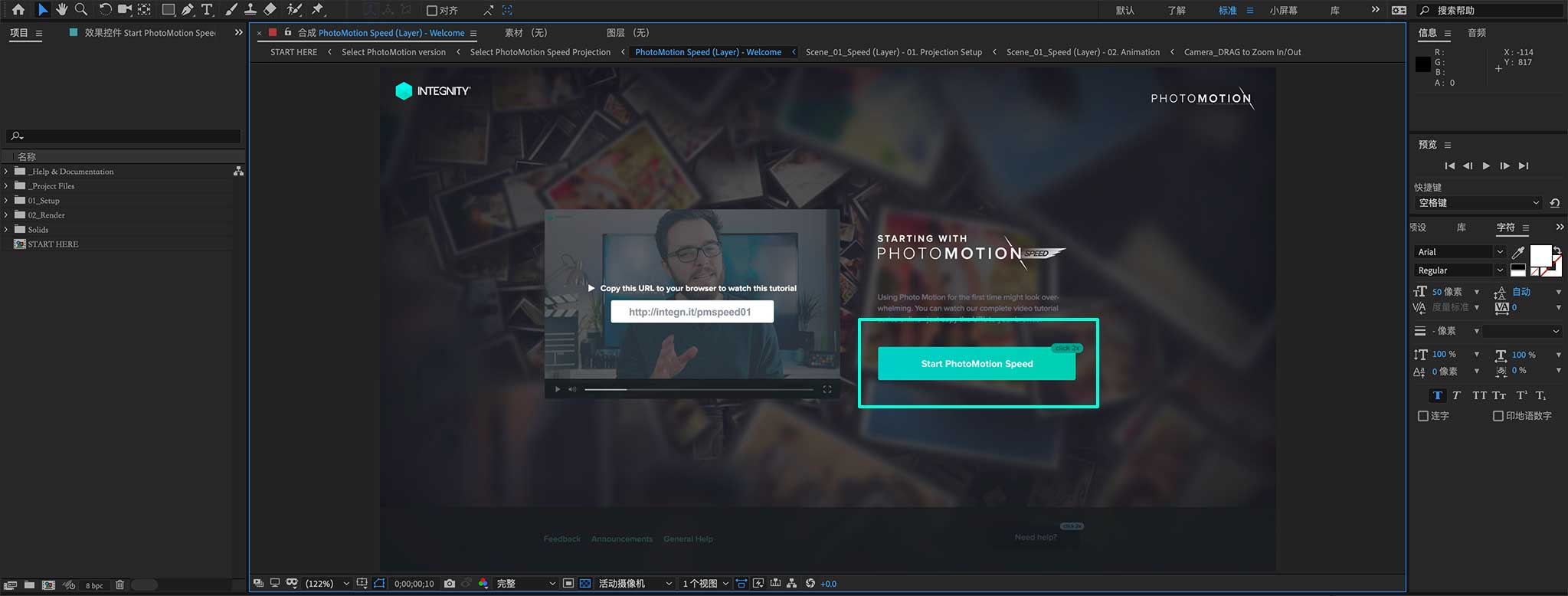This screenshot has height=596, width=1568.
Task: Select the Pen tool
Action: pos(188,10)
